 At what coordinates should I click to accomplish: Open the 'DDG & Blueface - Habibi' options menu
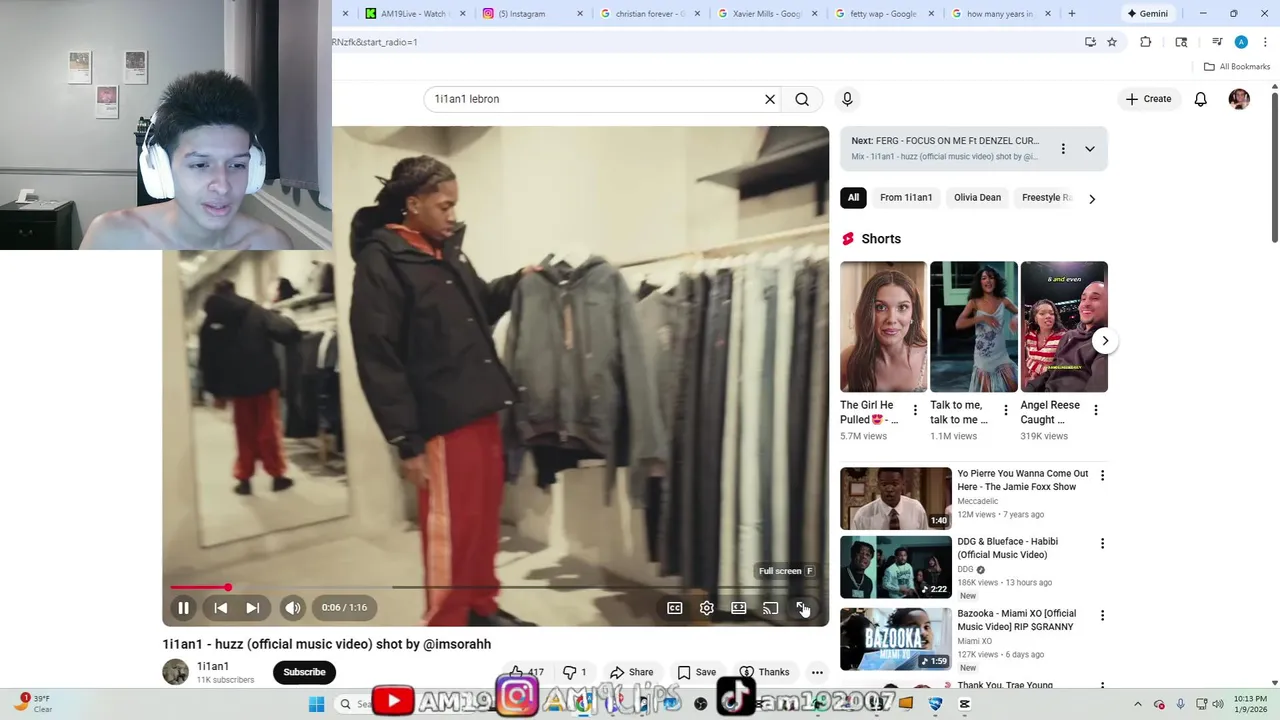point(1102,544)
